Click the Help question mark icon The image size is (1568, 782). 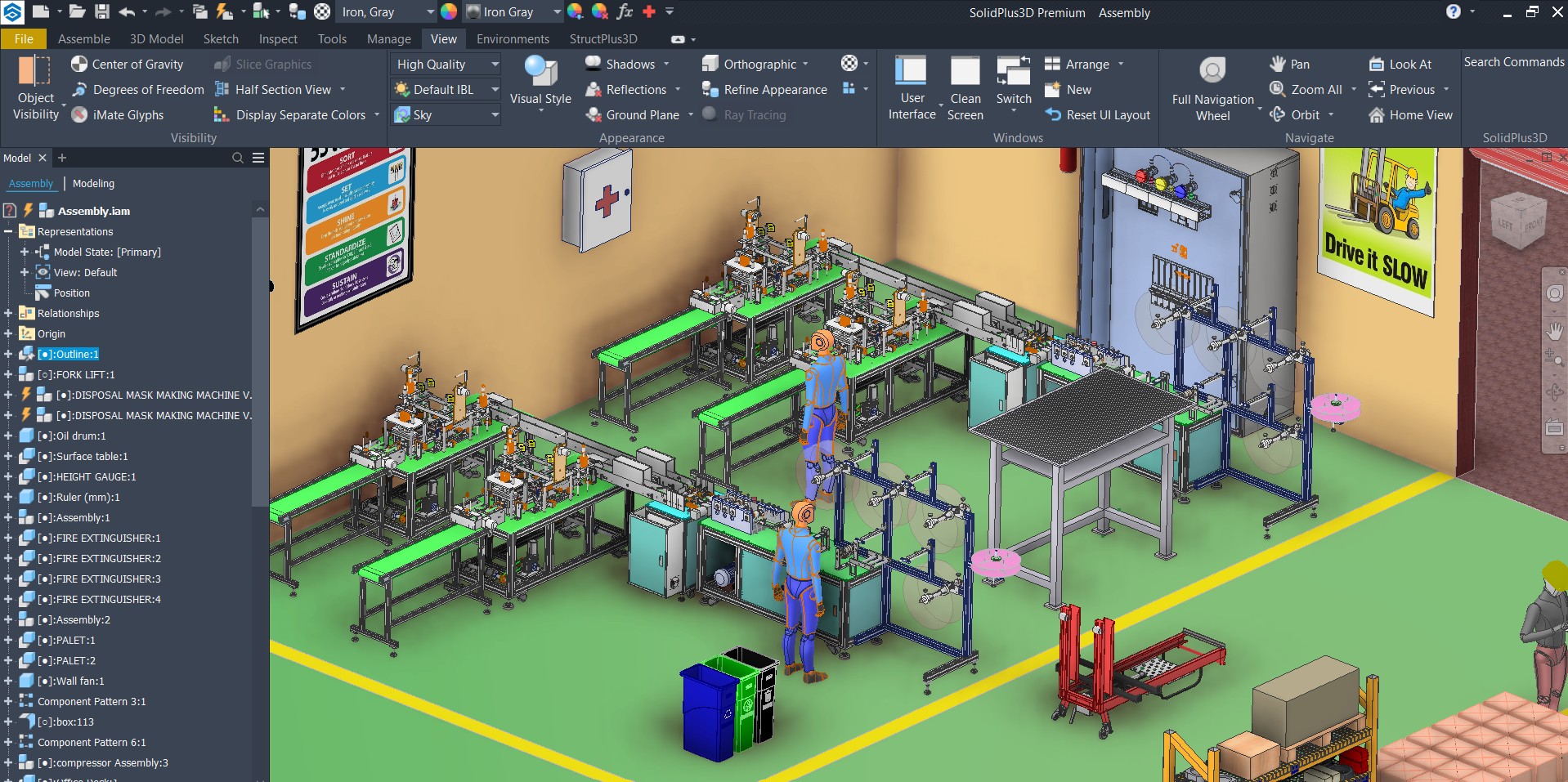(1453, 11)
